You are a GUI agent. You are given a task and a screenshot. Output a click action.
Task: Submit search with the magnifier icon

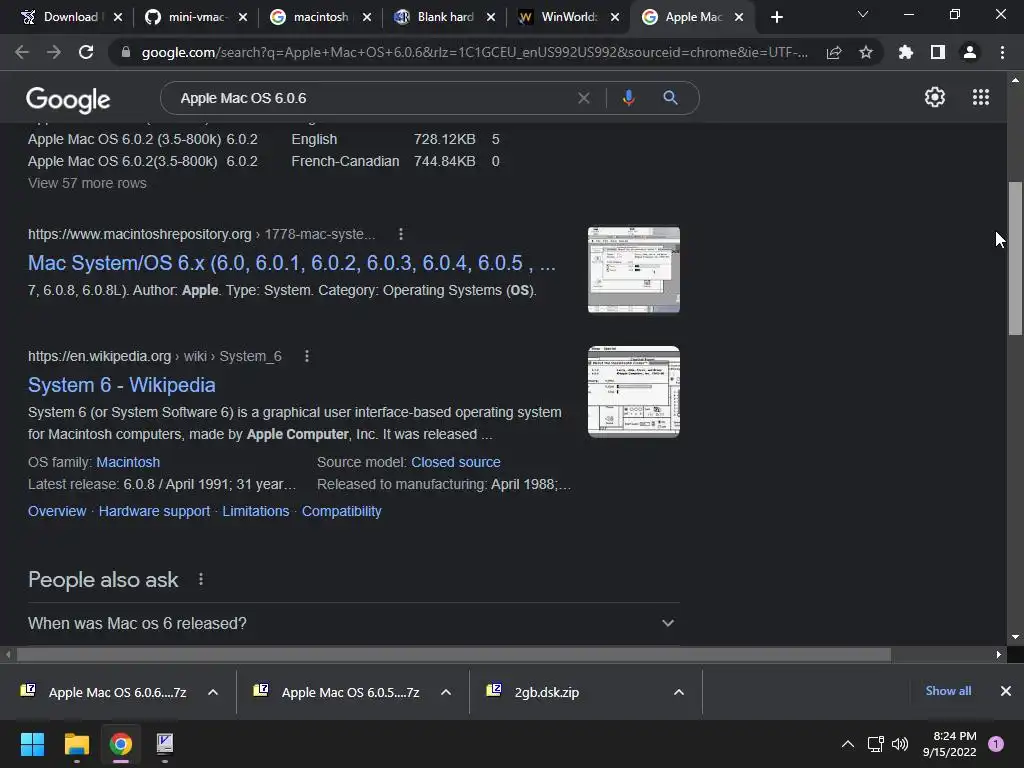(x=670, y=98)
